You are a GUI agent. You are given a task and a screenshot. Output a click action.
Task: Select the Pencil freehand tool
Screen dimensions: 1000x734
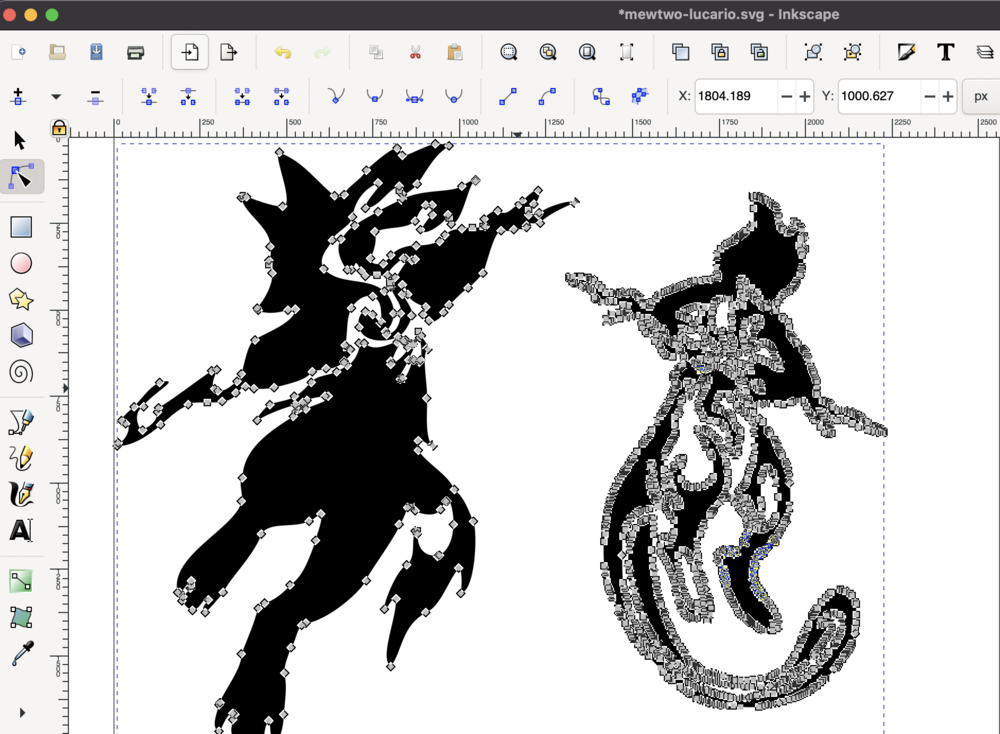click(21, 458)
